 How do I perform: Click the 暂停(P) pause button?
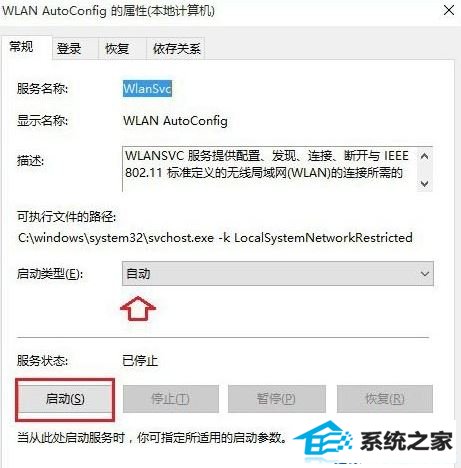tap(276, 399)
